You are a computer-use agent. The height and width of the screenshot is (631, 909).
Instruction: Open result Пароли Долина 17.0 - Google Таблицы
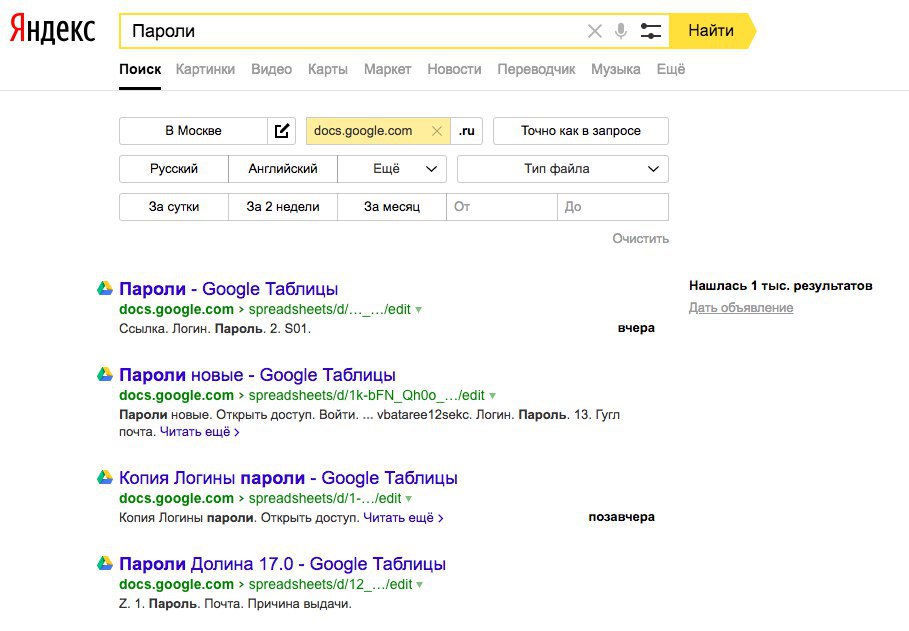(282, 563)
